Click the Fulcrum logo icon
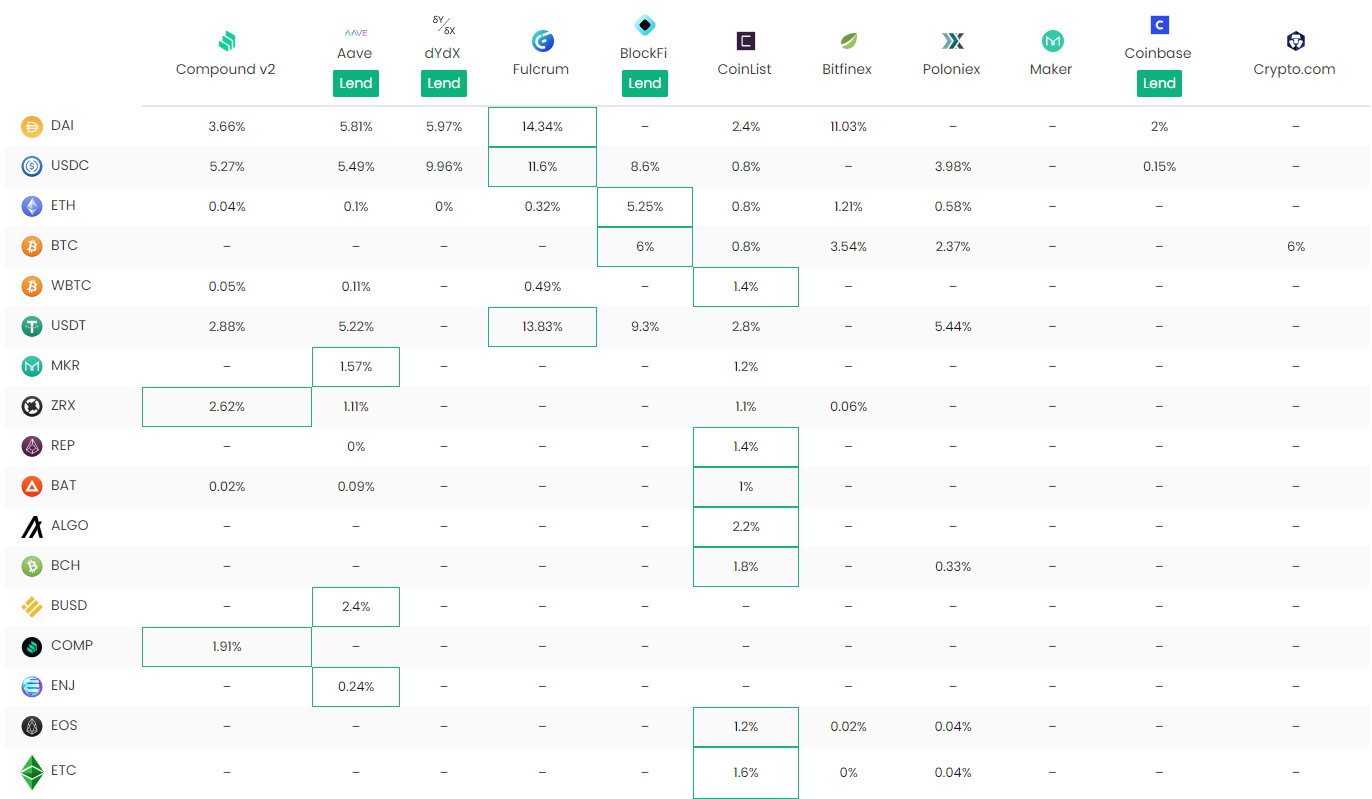This screenshot has height=799, width=1372. coord(543,41)
